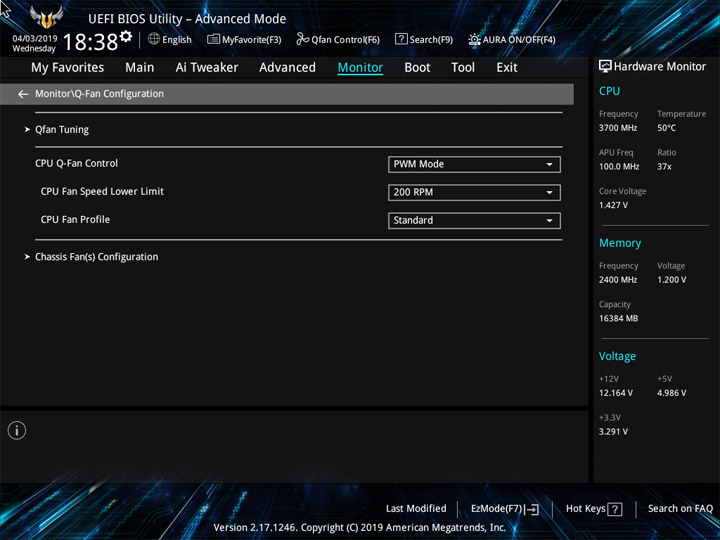Image resolution: width=720 pixels, height=540 pixels.
Task: Launch Qfan Control(F6) fan icon
Action: 302,39
